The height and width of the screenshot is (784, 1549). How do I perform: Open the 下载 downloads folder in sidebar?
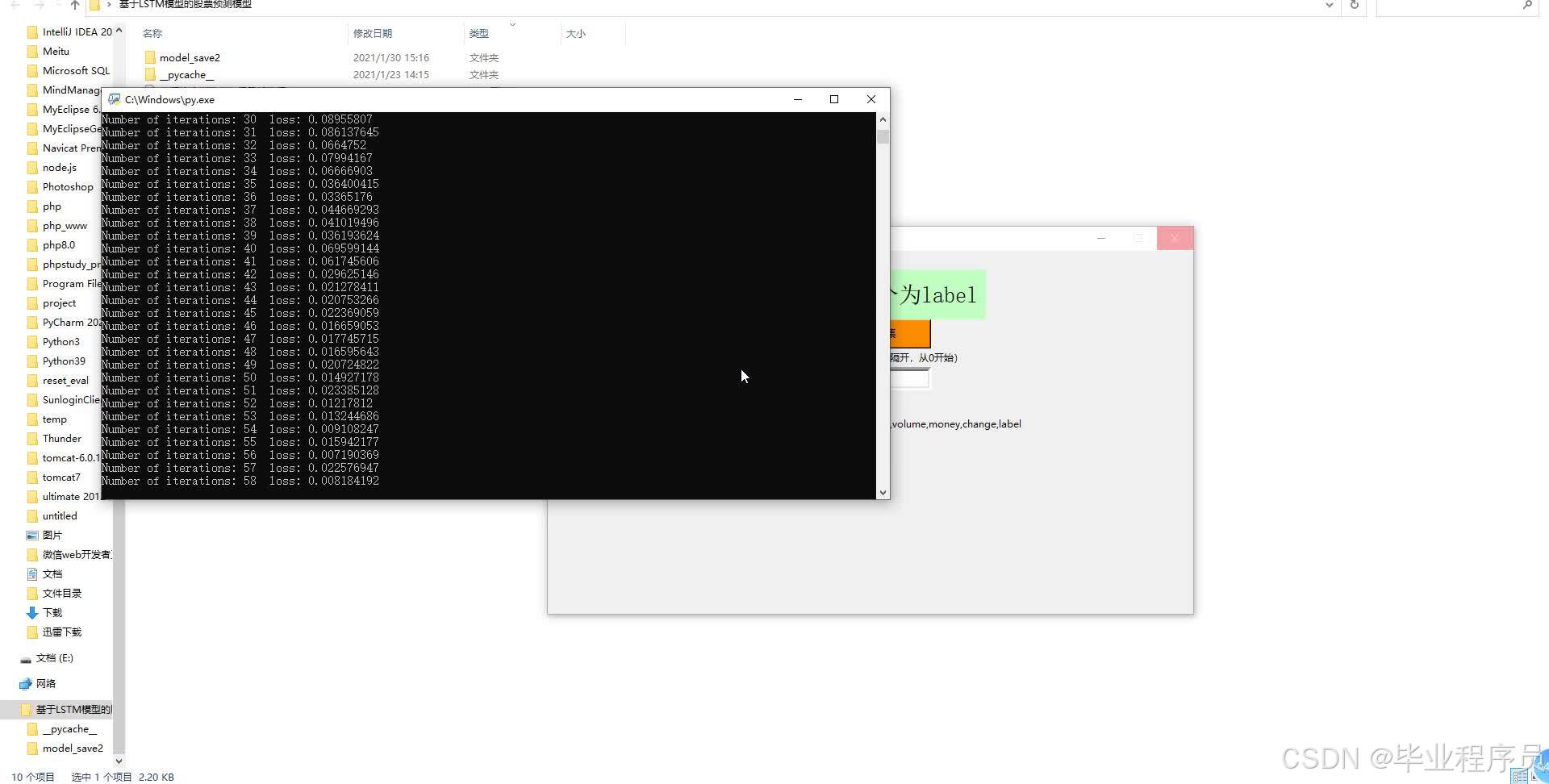tap(44, 613)
